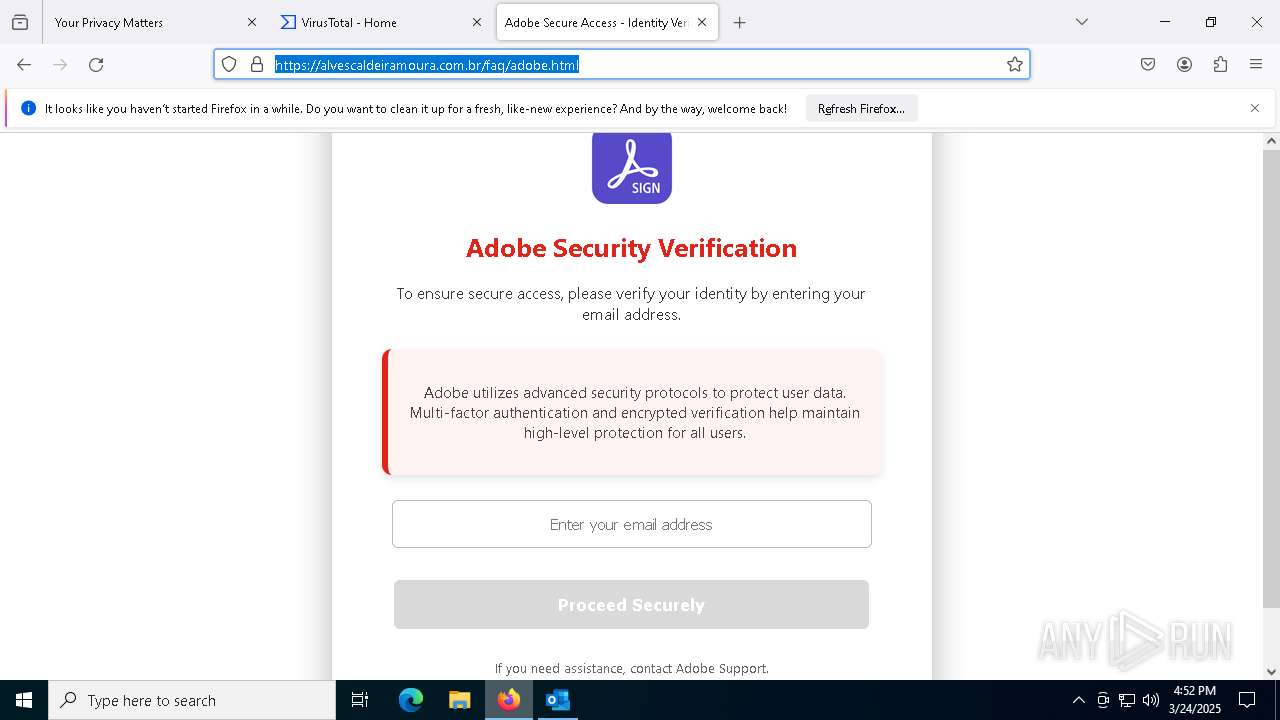Launch Microsoft Edge from the taskbar
Viewport: 1280px width, 720px height.
411,700
